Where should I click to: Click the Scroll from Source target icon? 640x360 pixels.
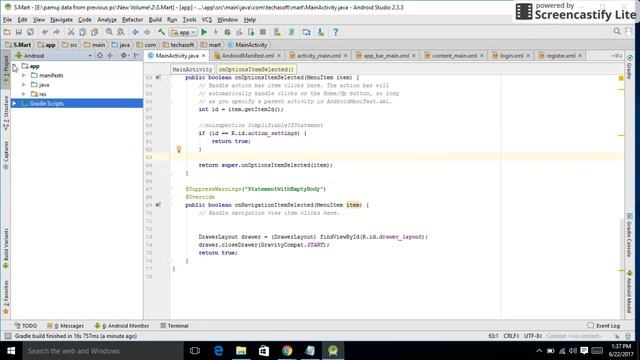pos(100,56)
